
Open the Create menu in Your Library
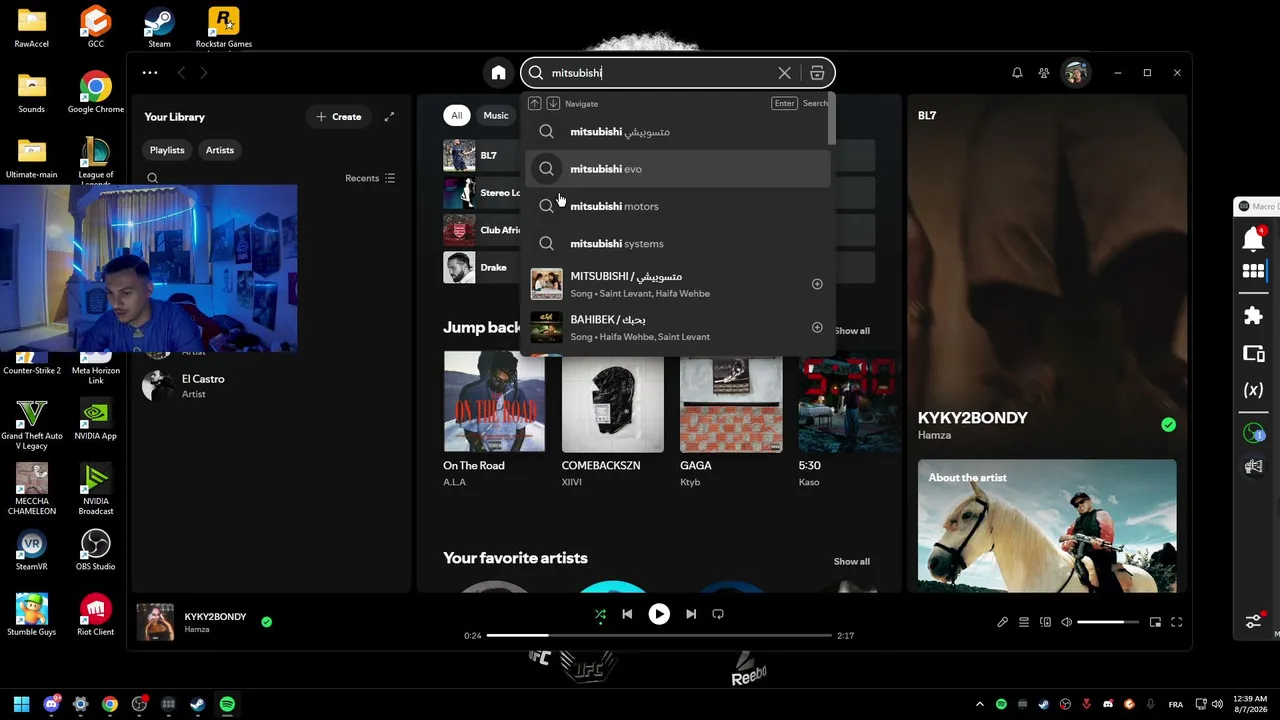pos(339,117)
